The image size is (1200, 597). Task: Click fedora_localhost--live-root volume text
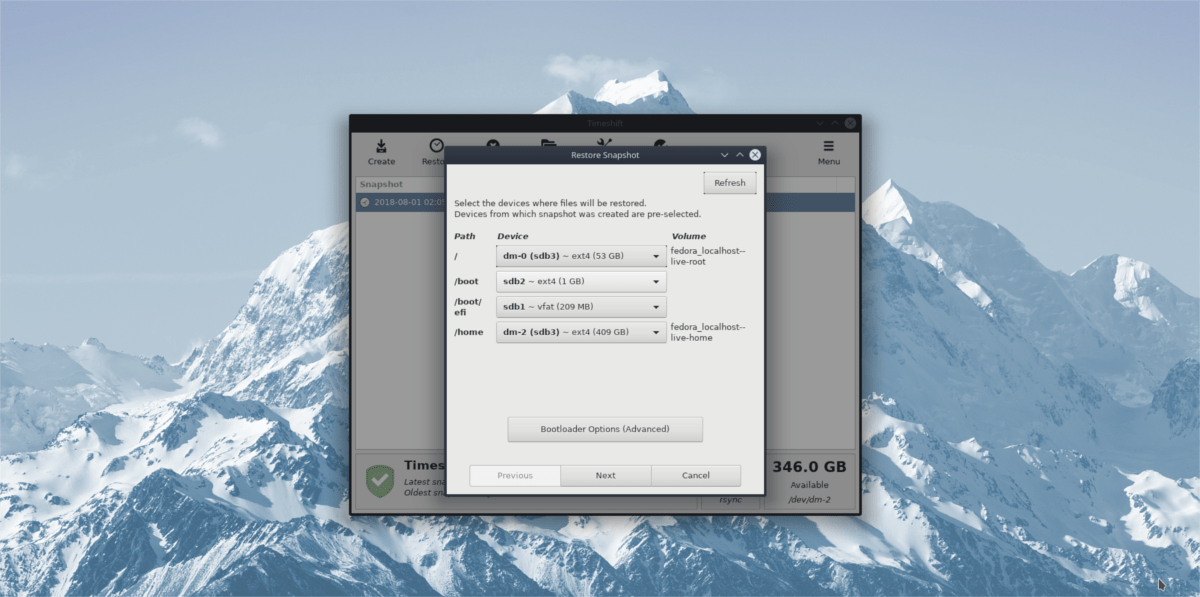[708, 255]
